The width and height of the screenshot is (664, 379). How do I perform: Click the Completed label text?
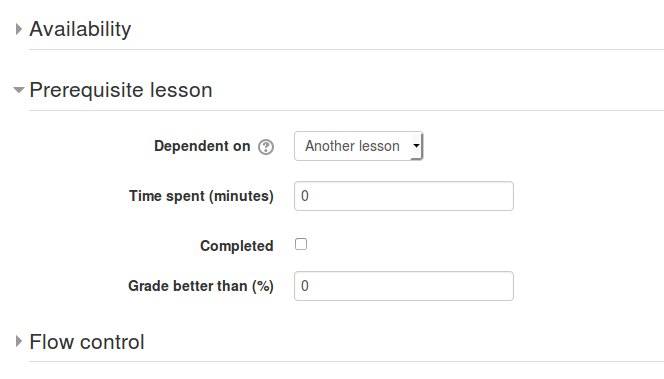pos(236,246)
